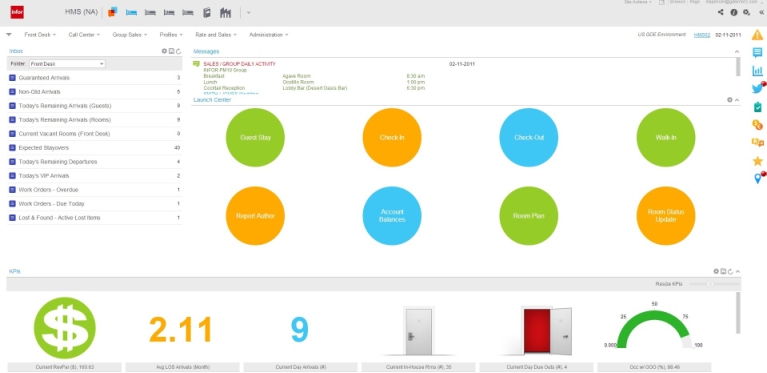Screen dimensions: 767x373
Task: Open the Current In-House Rms door KPI
Action: [418, 334]
